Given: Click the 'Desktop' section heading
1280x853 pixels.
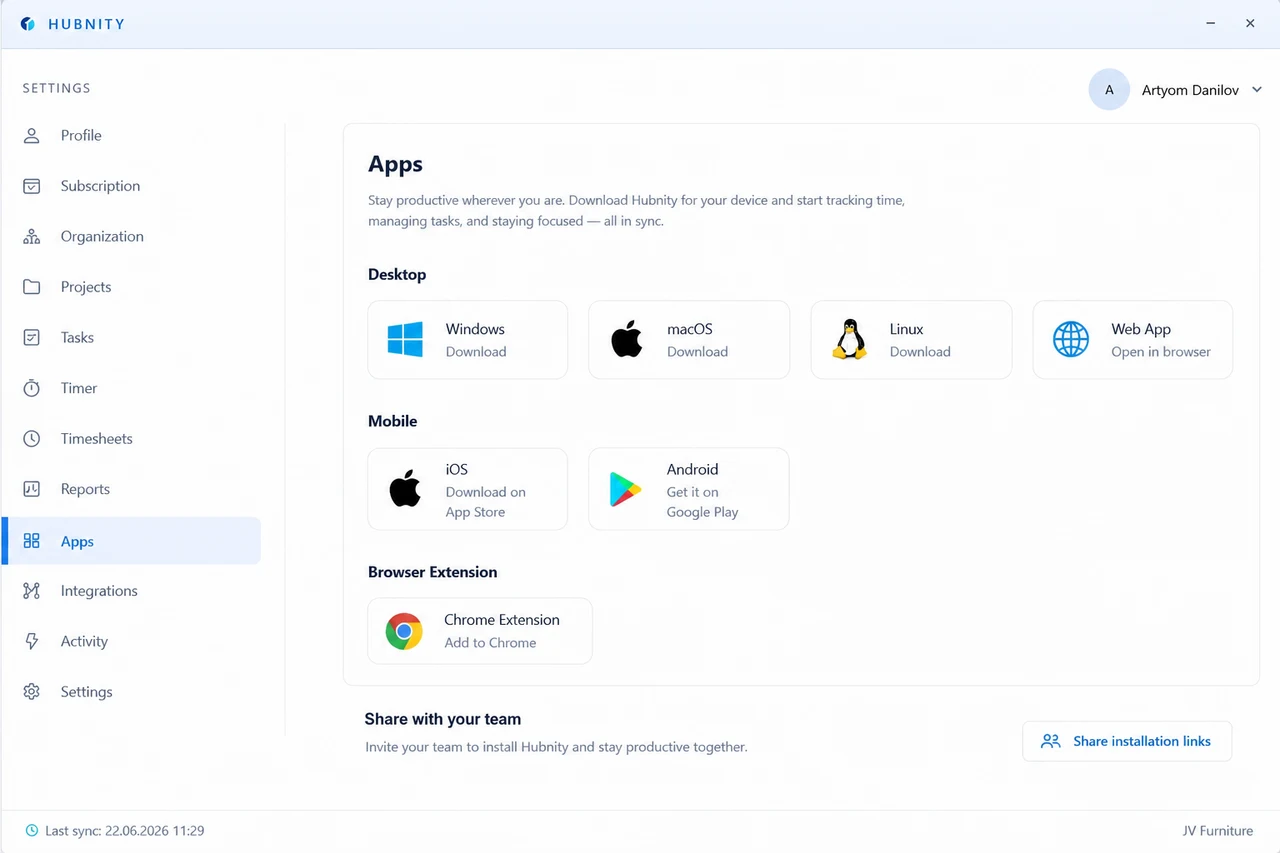Looking at the screenshot, I should 397,274.
